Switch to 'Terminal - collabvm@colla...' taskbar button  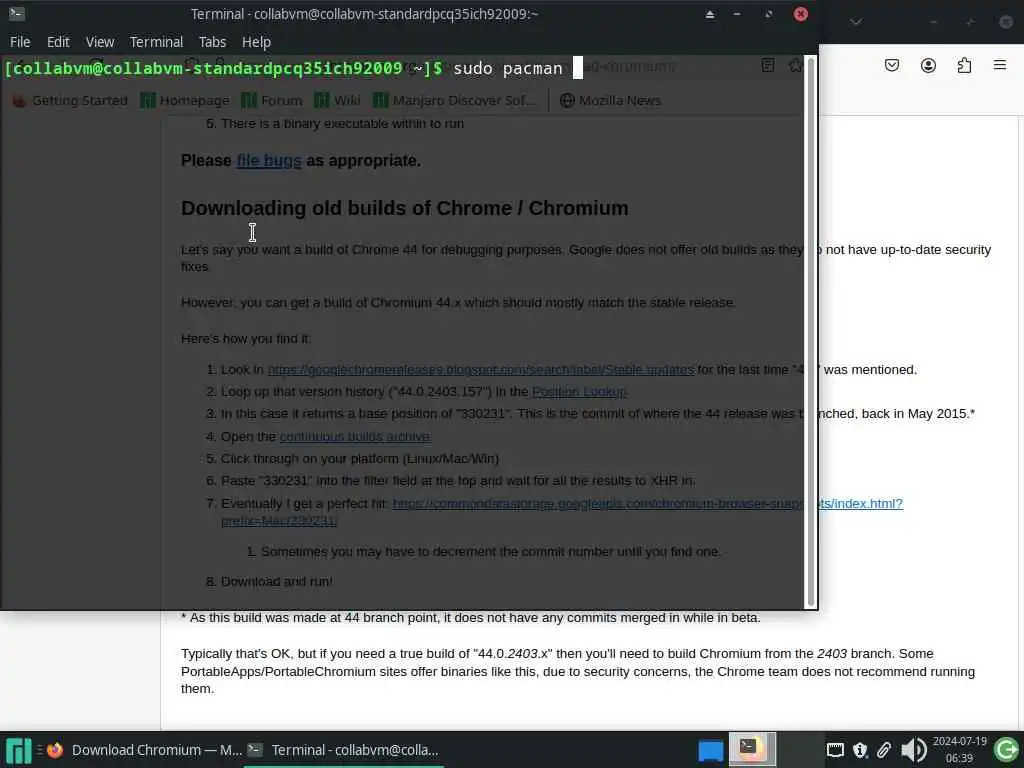[344, 750]
